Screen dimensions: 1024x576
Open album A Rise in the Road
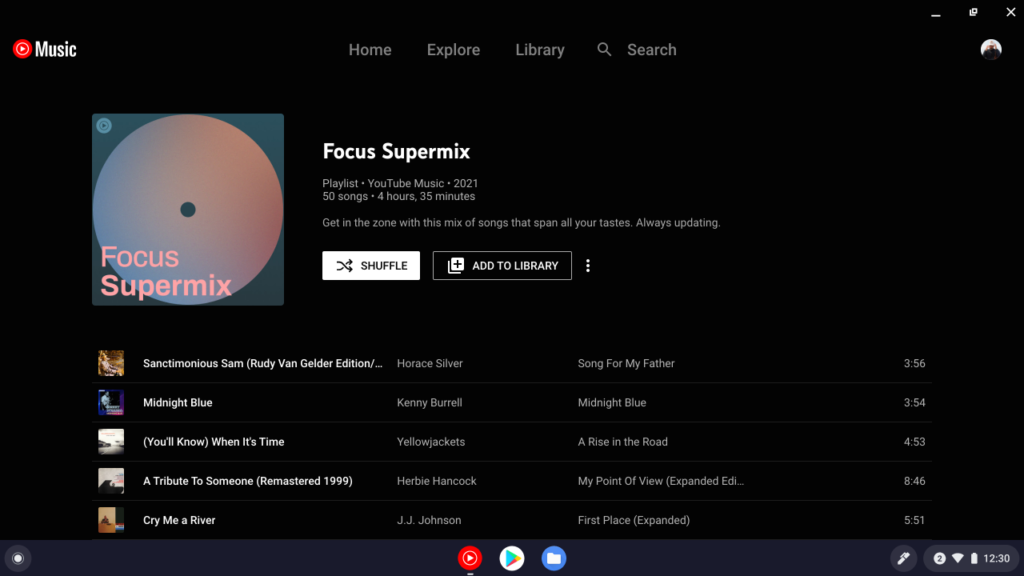point(622,441)
